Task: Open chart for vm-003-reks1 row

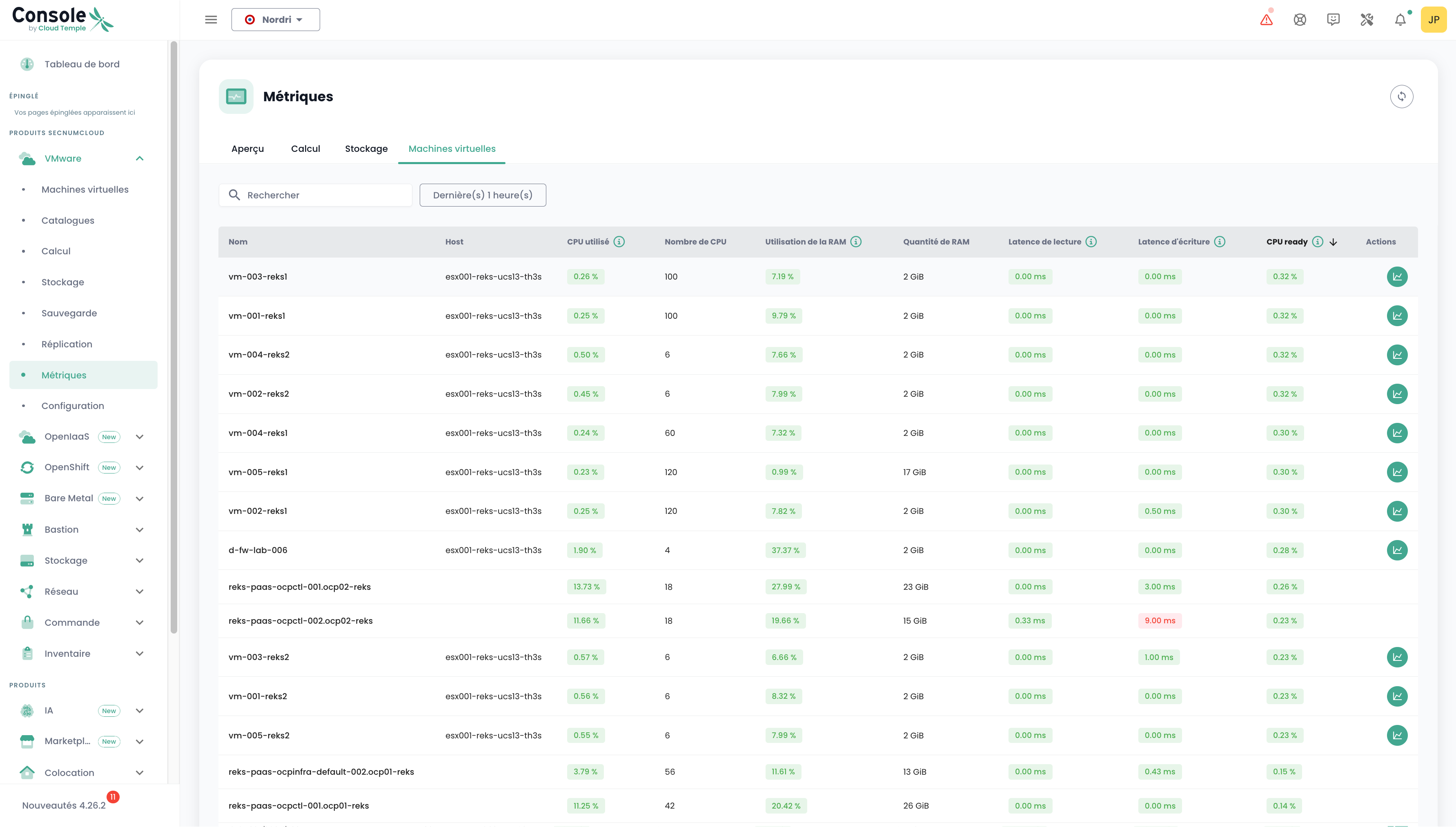Action: 1397,277
